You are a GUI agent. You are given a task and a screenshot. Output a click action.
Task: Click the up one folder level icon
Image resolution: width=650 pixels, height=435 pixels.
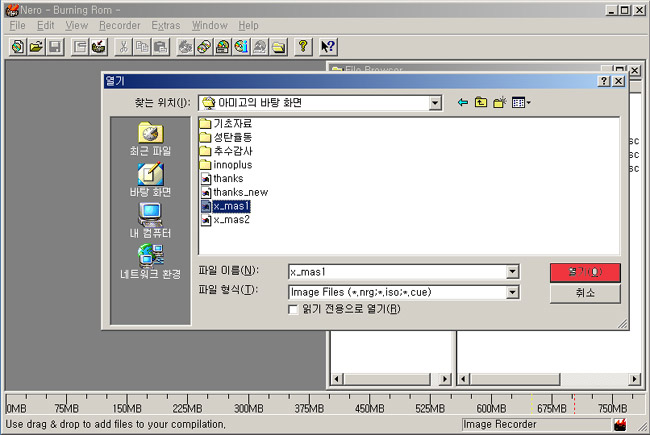click(481, 102)
